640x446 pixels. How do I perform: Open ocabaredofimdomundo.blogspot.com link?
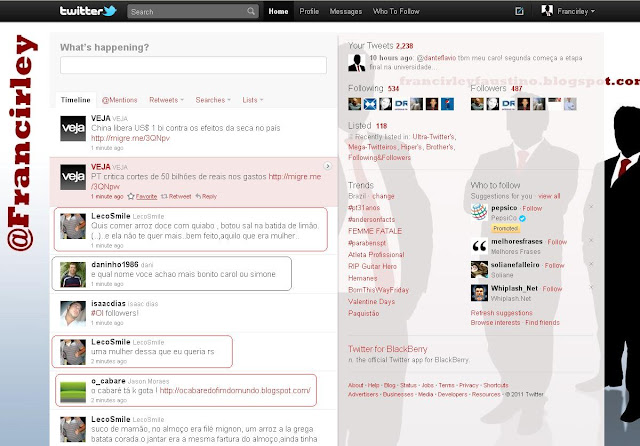[x=235, y=391]
